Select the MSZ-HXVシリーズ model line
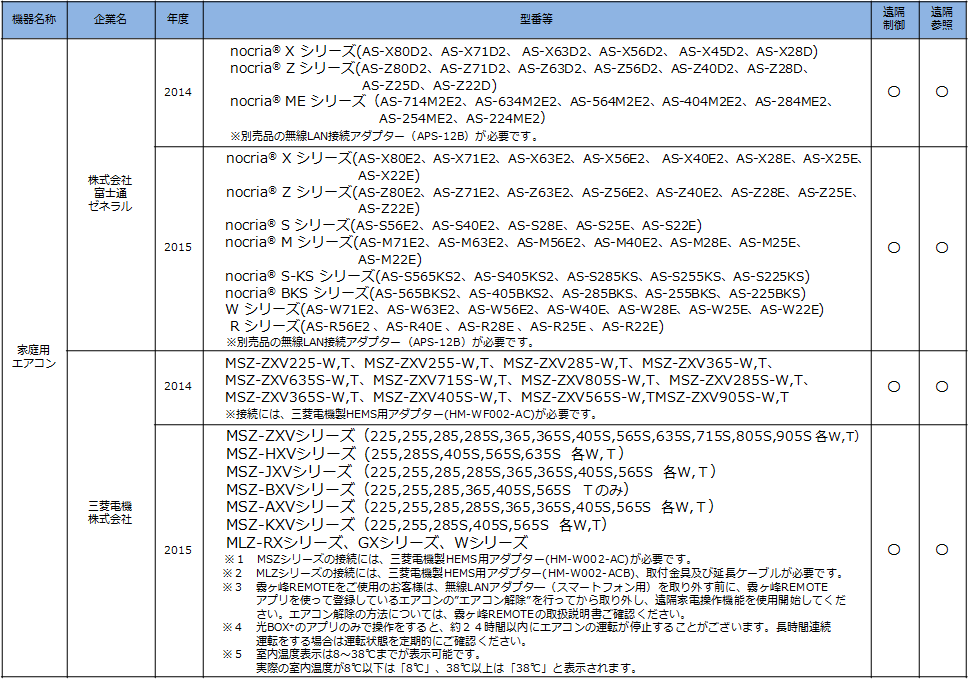Viewport: 968px width, 679px height. click(426, 454)
